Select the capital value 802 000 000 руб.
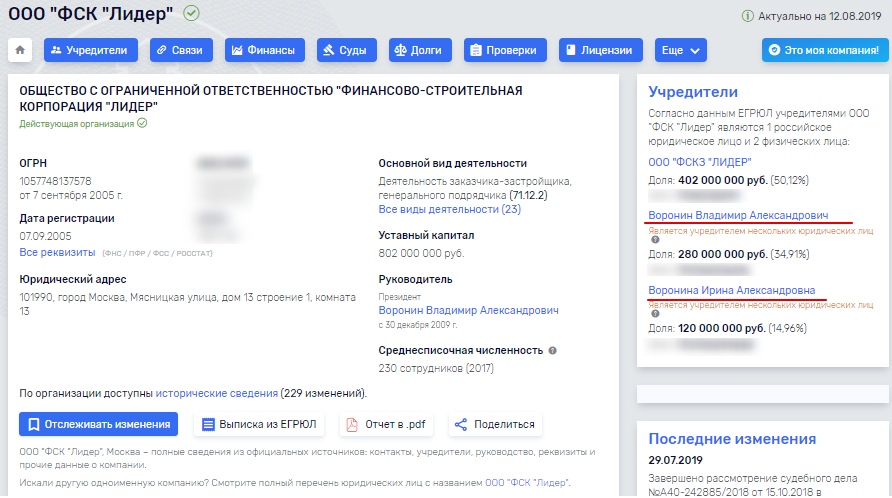Screen dimensions: 892x498 pyautogui.click(x=422, y=253)
